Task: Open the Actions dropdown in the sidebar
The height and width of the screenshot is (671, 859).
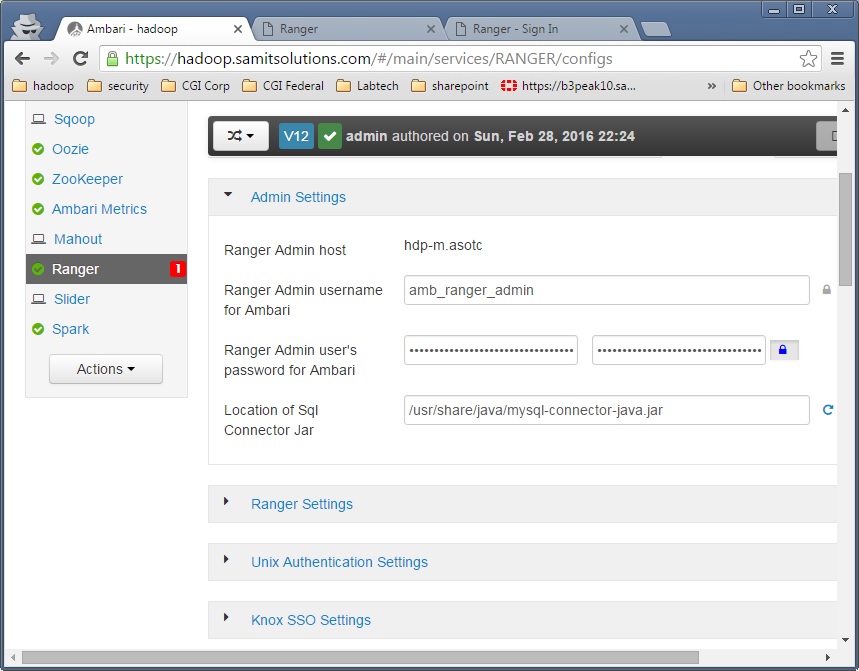Action: 105,369
